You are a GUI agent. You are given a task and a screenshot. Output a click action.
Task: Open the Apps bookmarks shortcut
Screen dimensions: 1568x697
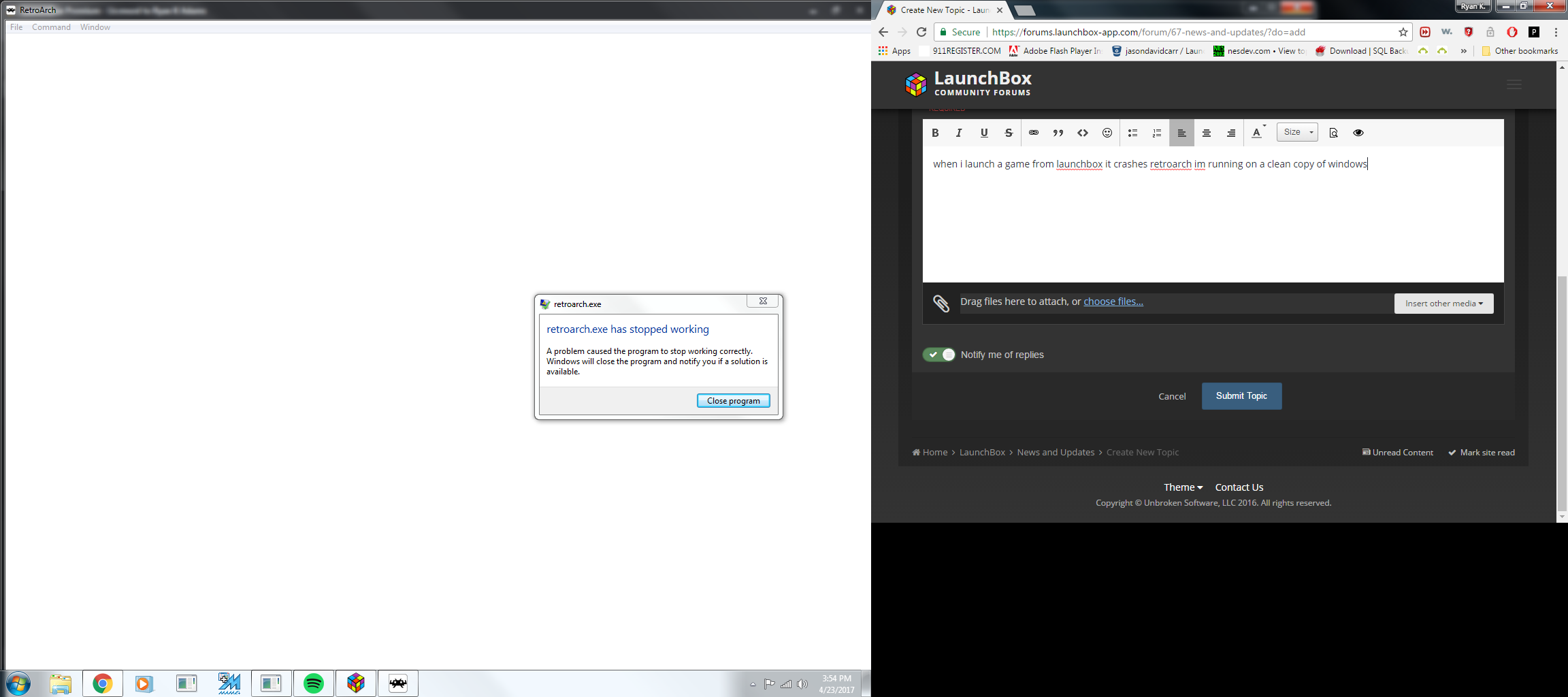894,51
